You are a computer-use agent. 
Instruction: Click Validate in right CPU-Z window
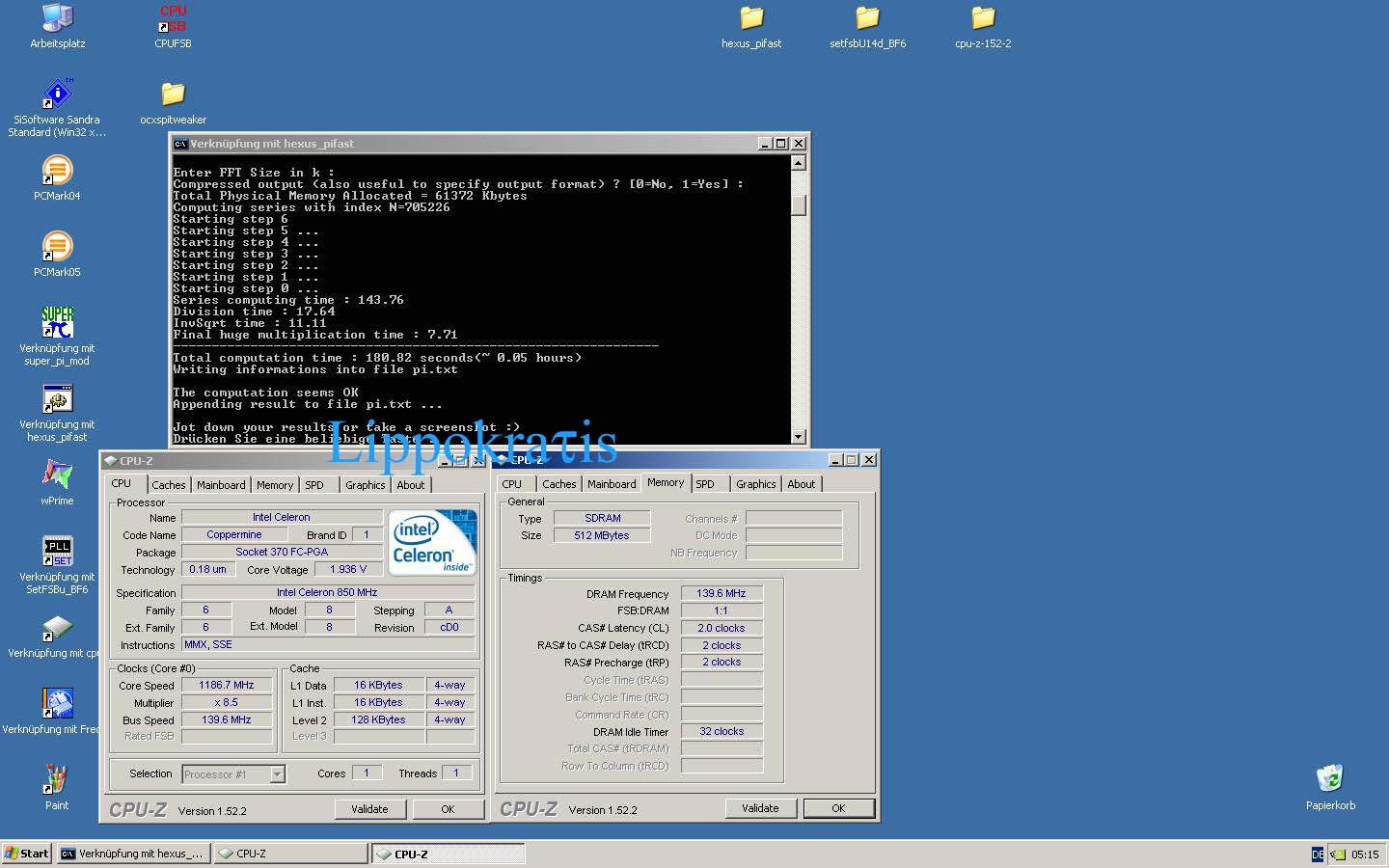coord(760,808)
